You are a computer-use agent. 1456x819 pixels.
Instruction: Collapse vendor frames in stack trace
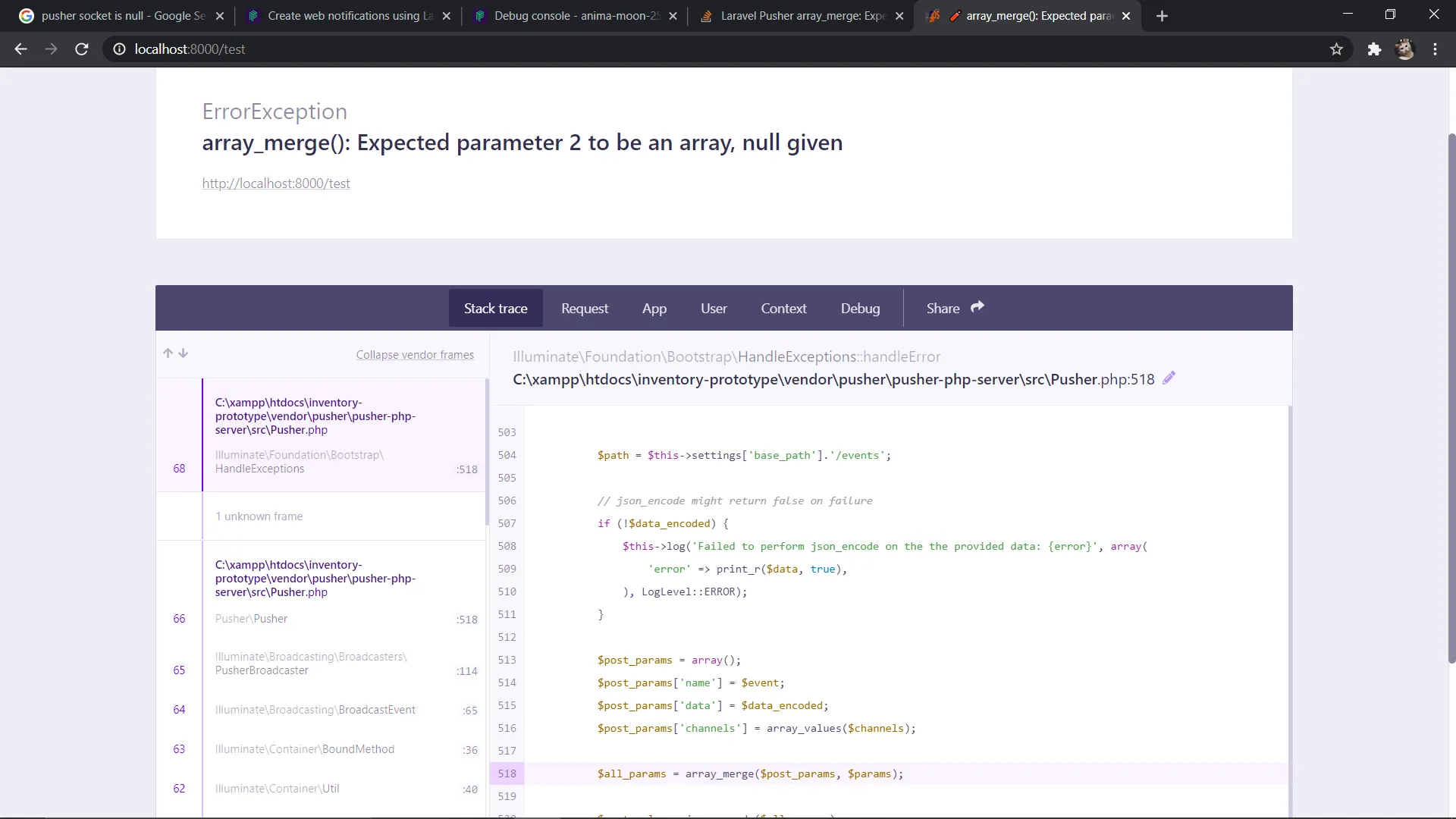tap(415, 355)
